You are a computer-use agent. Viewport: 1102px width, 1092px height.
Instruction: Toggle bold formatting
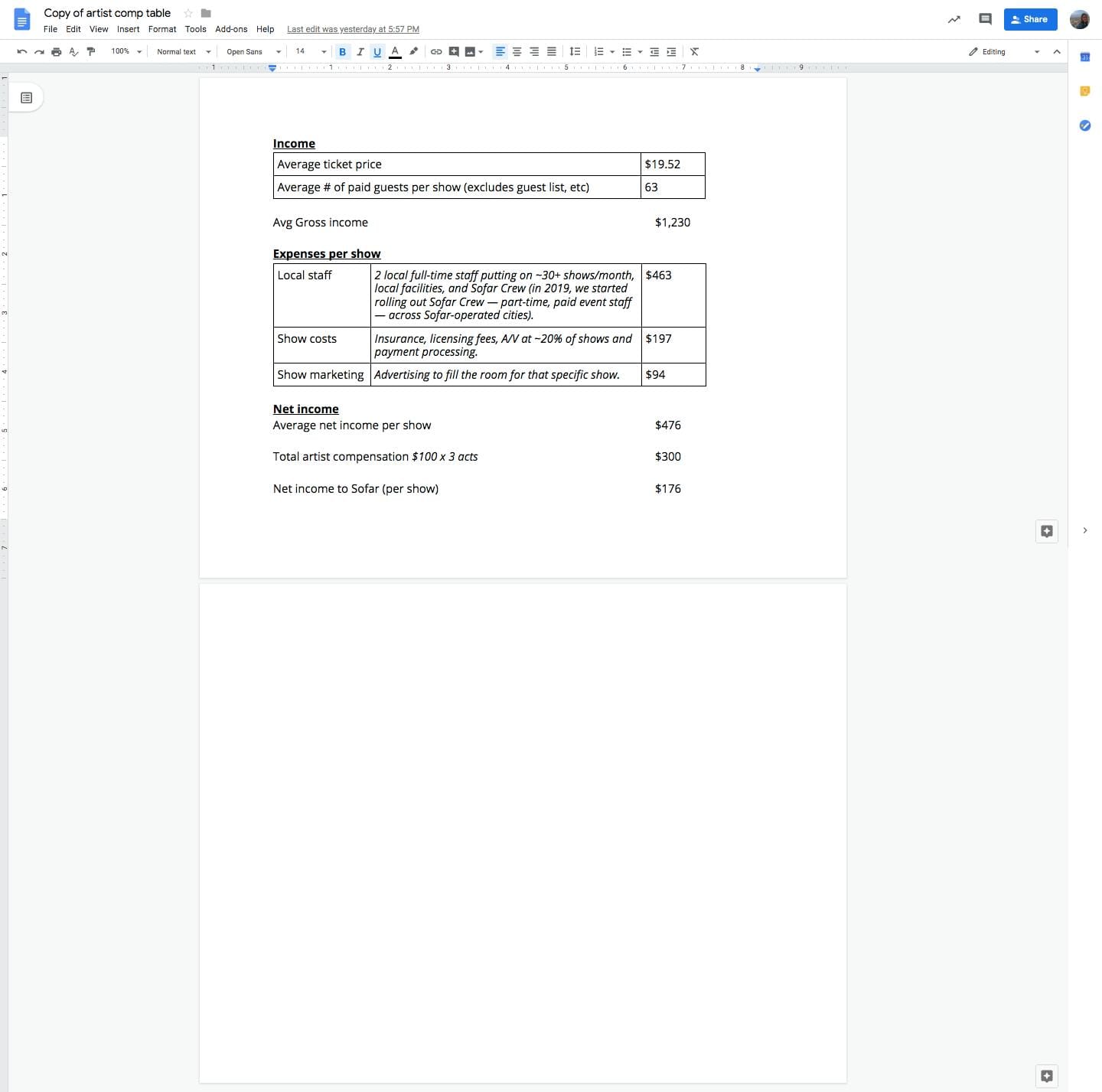point(342,52)
